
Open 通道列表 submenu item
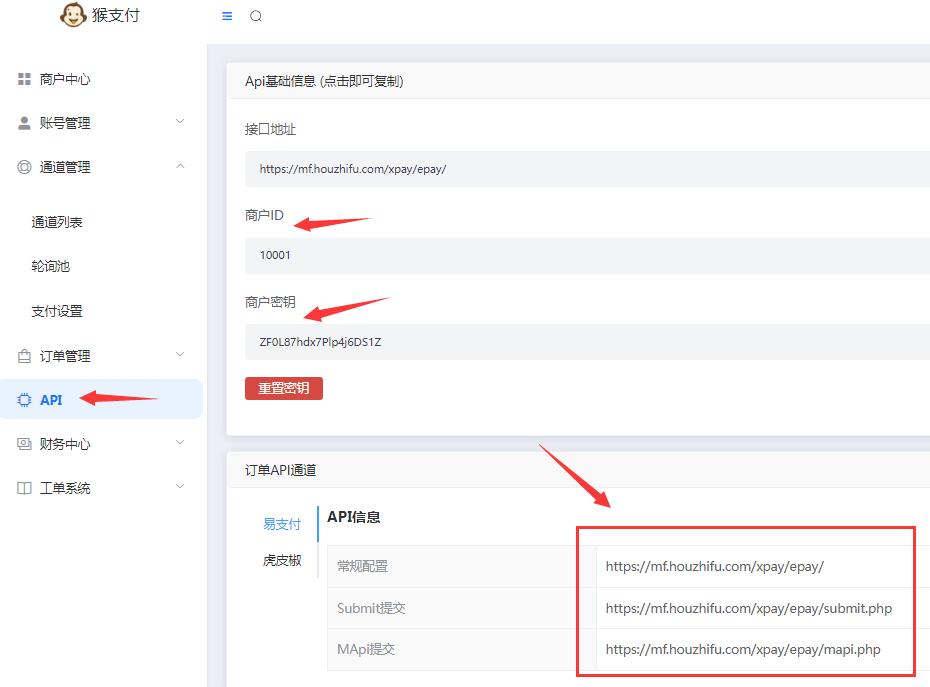tap(57, 222)
